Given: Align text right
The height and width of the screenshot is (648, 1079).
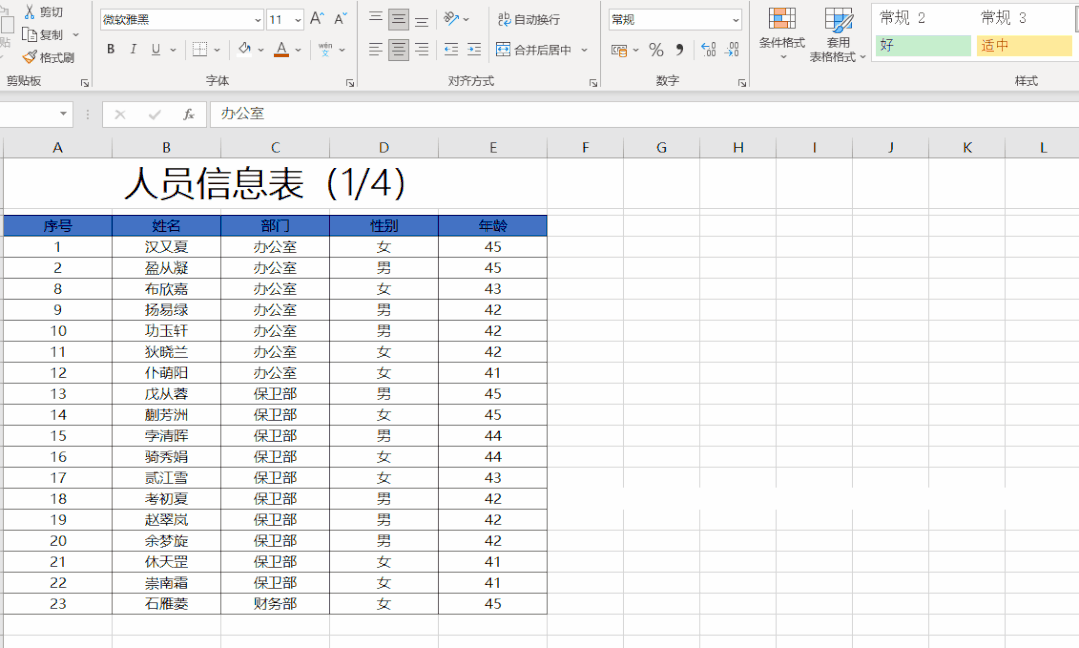Looking at the screenshot, I should 421,50.
